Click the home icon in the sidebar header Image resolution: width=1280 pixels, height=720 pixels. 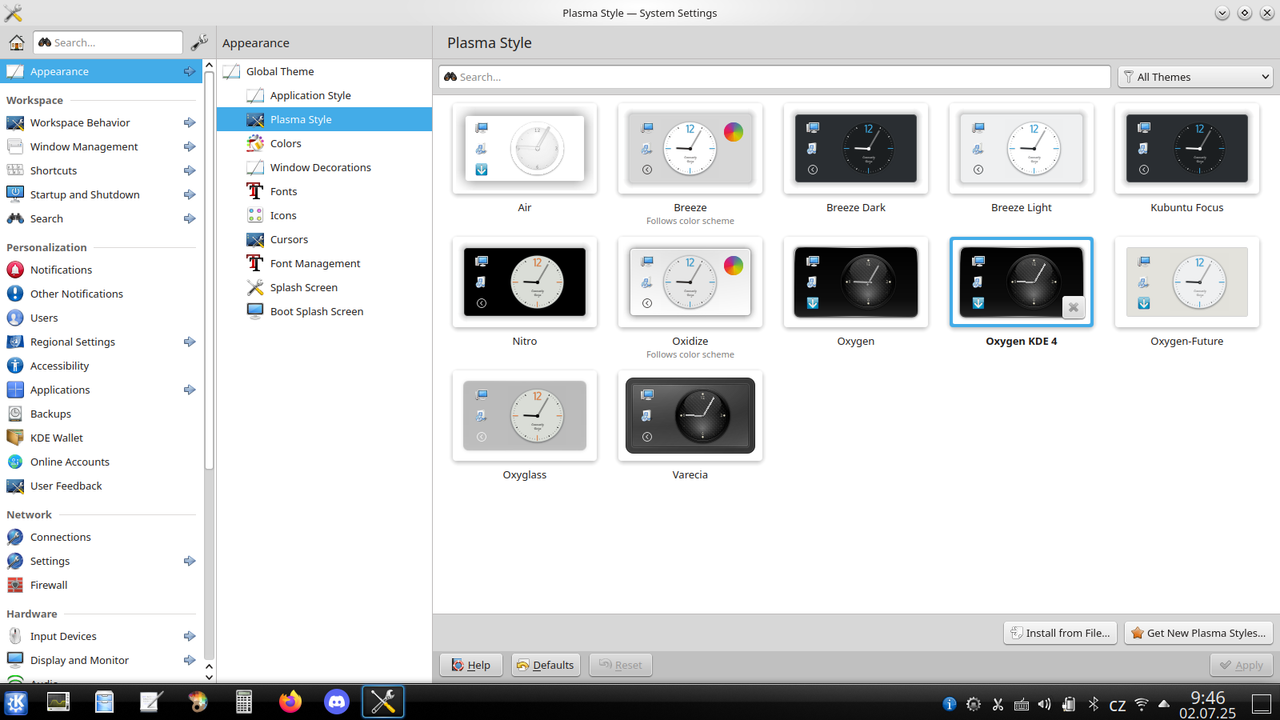pyautogui.click(x=16, y=42)
